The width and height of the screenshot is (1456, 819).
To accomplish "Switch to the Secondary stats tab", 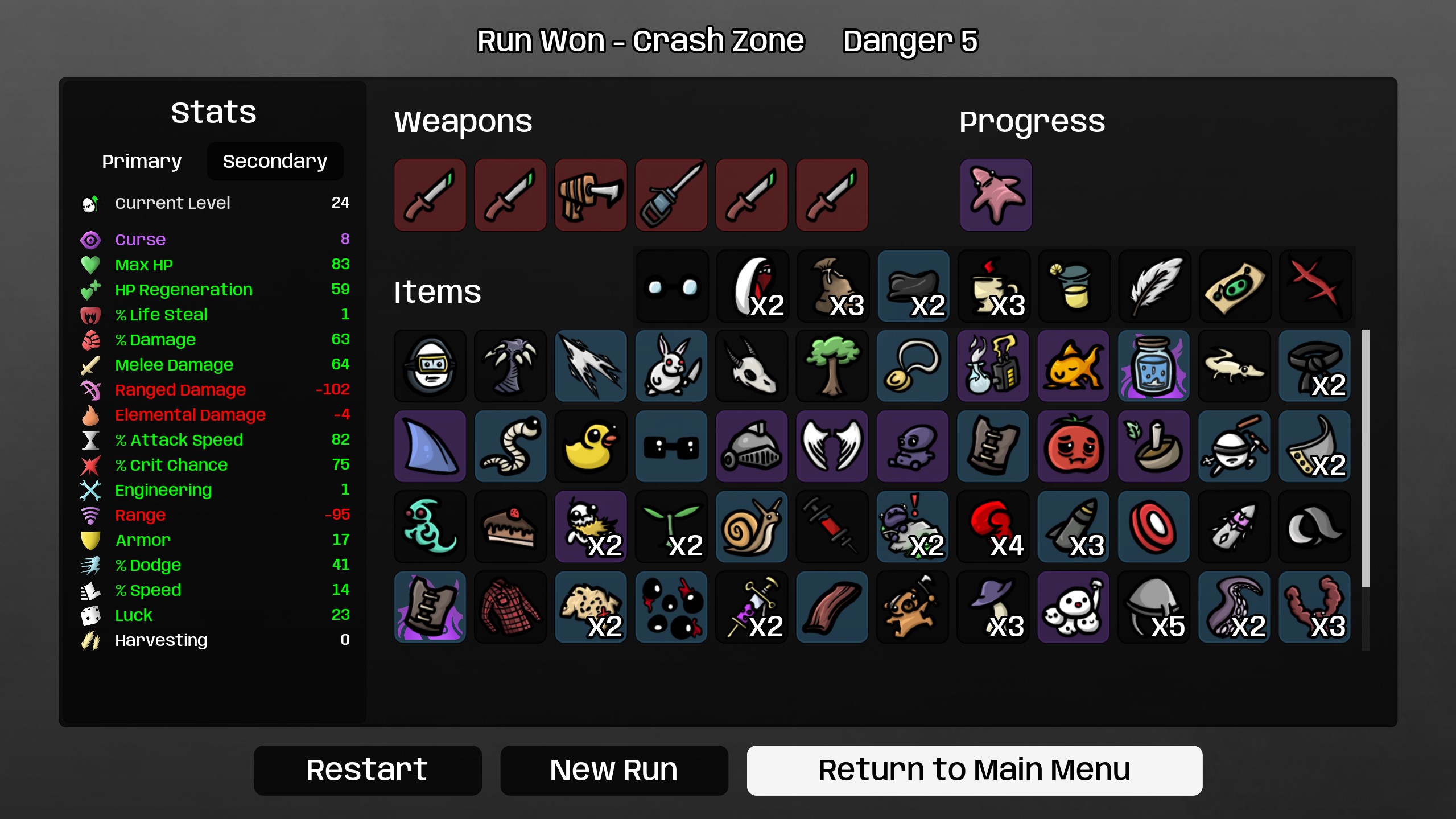I will (x=275, y=161).
